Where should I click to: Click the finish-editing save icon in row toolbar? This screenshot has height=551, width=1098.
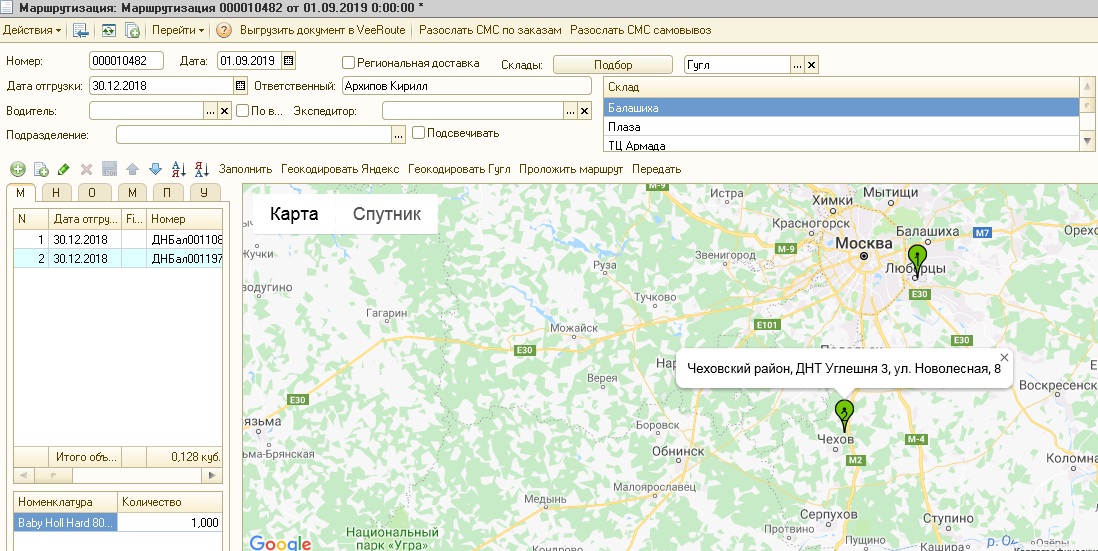[x=109, y=169]
